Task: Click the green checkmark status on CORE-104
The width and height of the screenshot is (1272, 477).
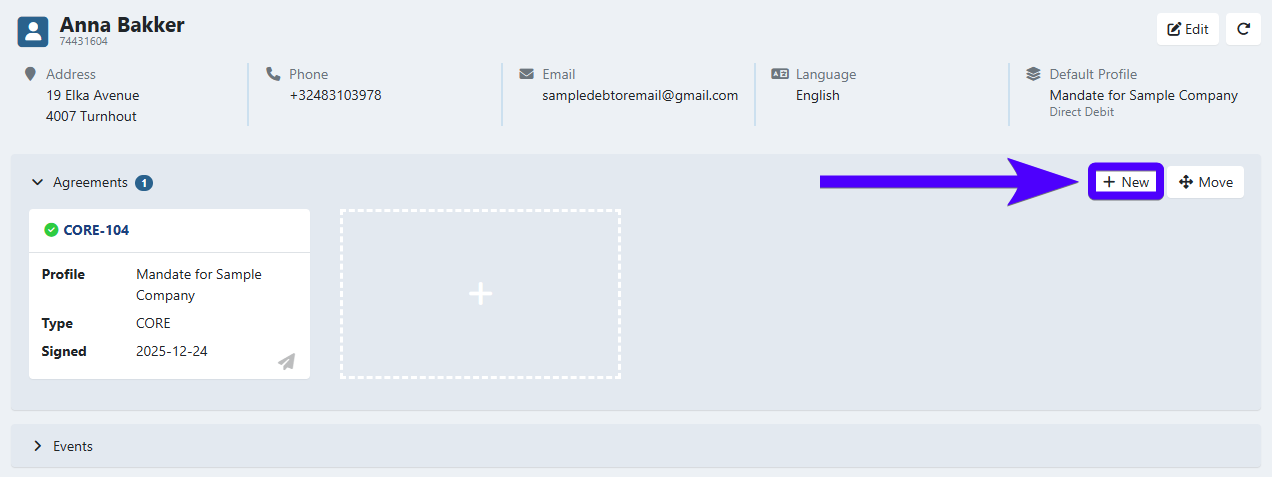Action: click(x=51, y=230)
